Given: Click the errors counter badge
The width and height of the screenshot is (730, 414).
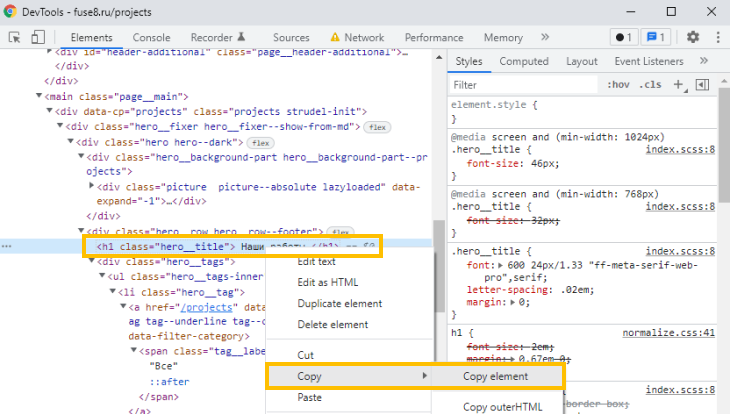Looking at the screenshot, I should coord(623,37).
